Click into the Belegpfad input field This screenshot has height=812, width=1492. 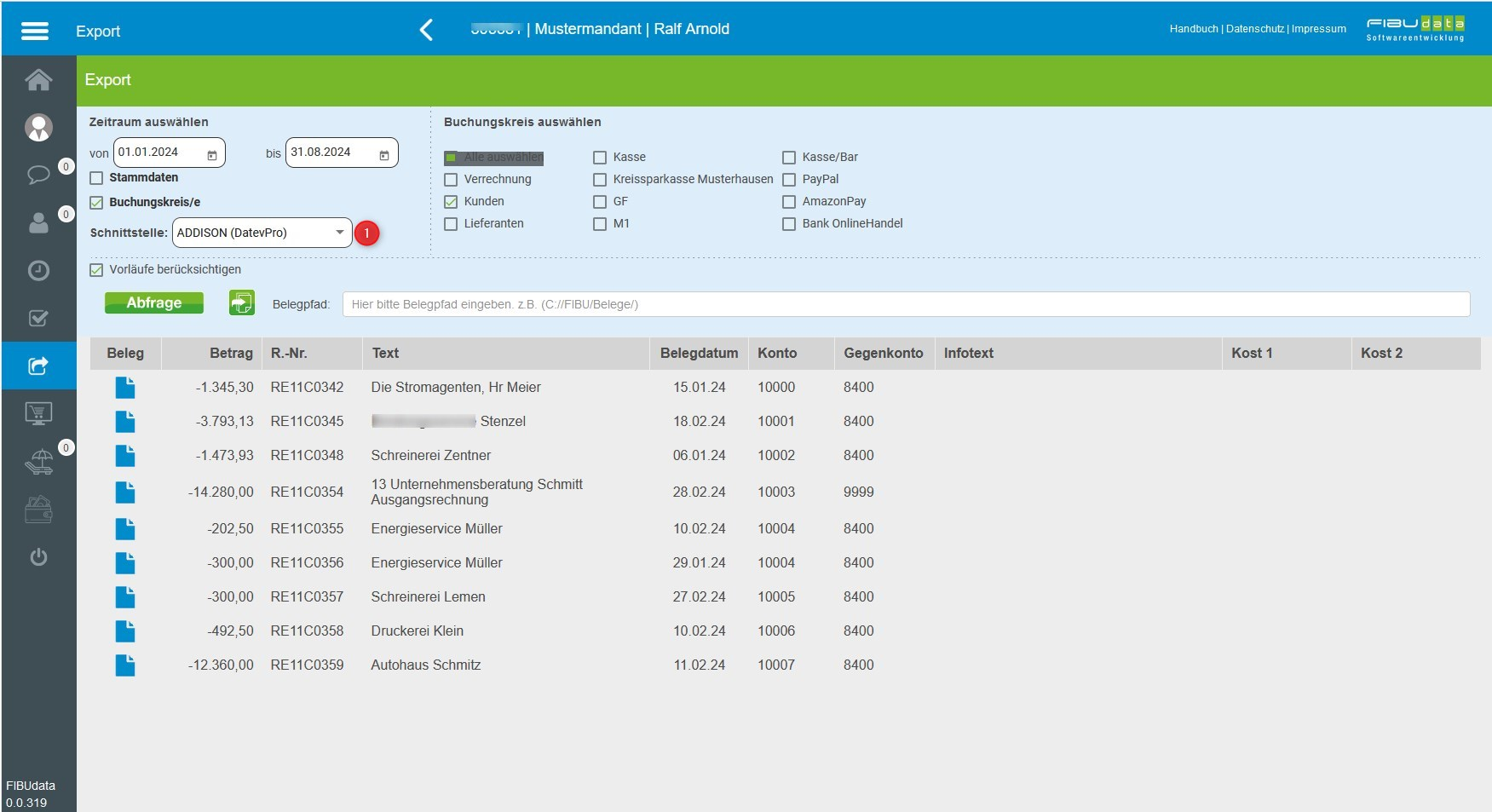[905, 304]
